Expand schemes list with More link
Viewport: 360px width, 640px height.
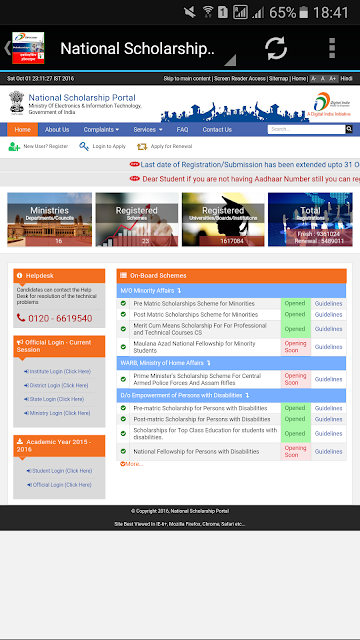point(131,464)
